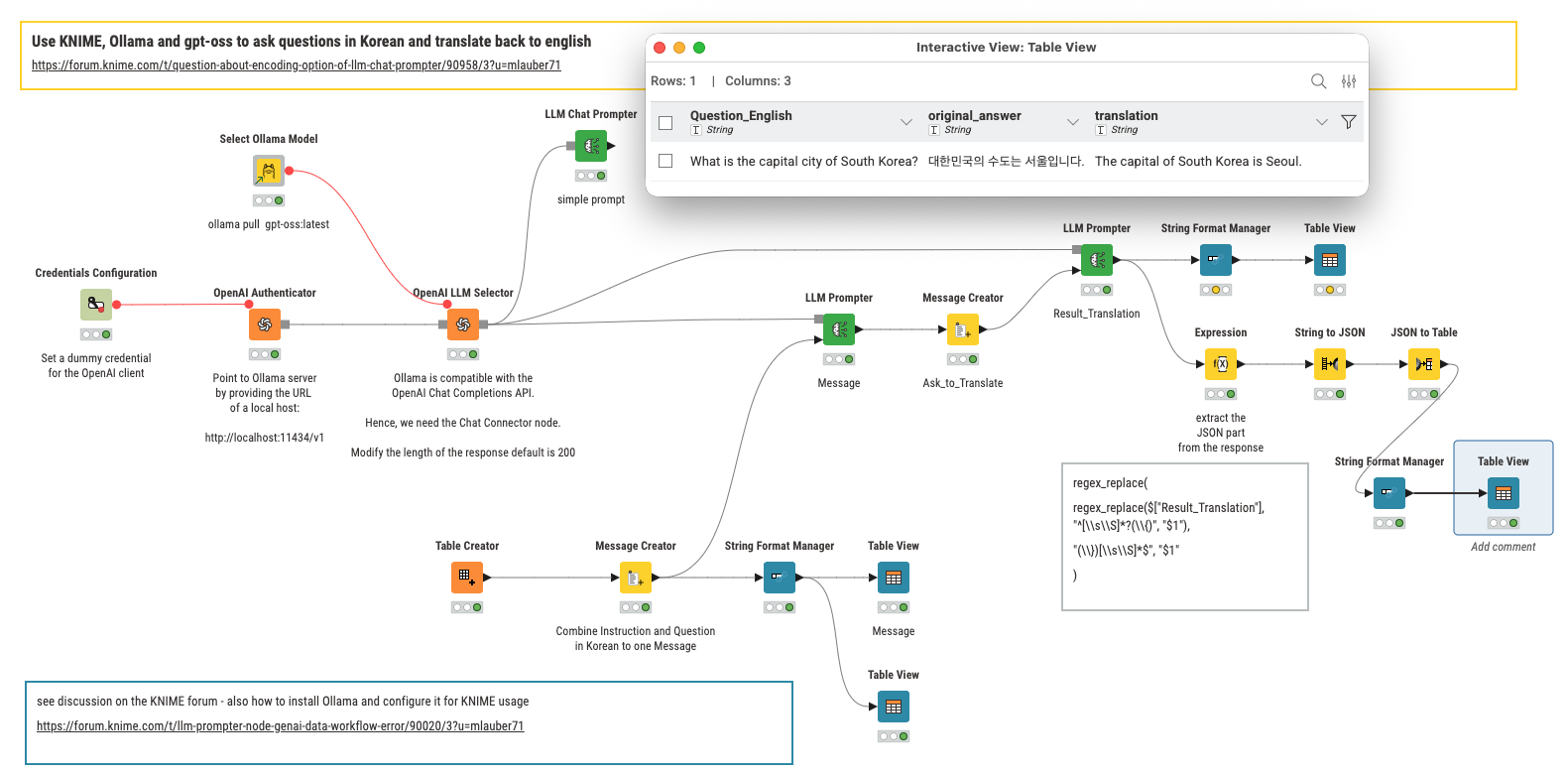
Task: Expand the translation column dropdown arrow
Action: pos(1321,122)
